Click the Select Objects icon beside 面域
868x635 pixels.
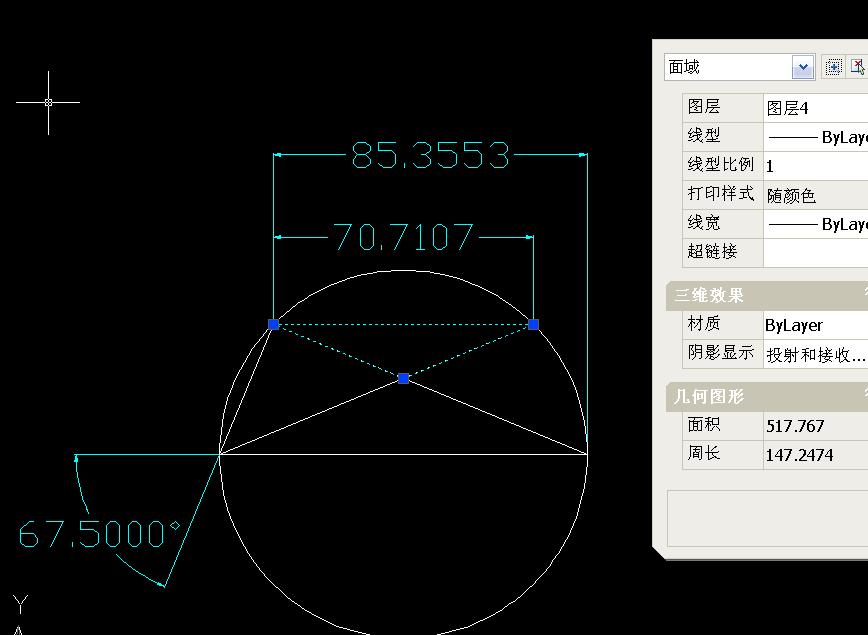[x=833, y=67]
